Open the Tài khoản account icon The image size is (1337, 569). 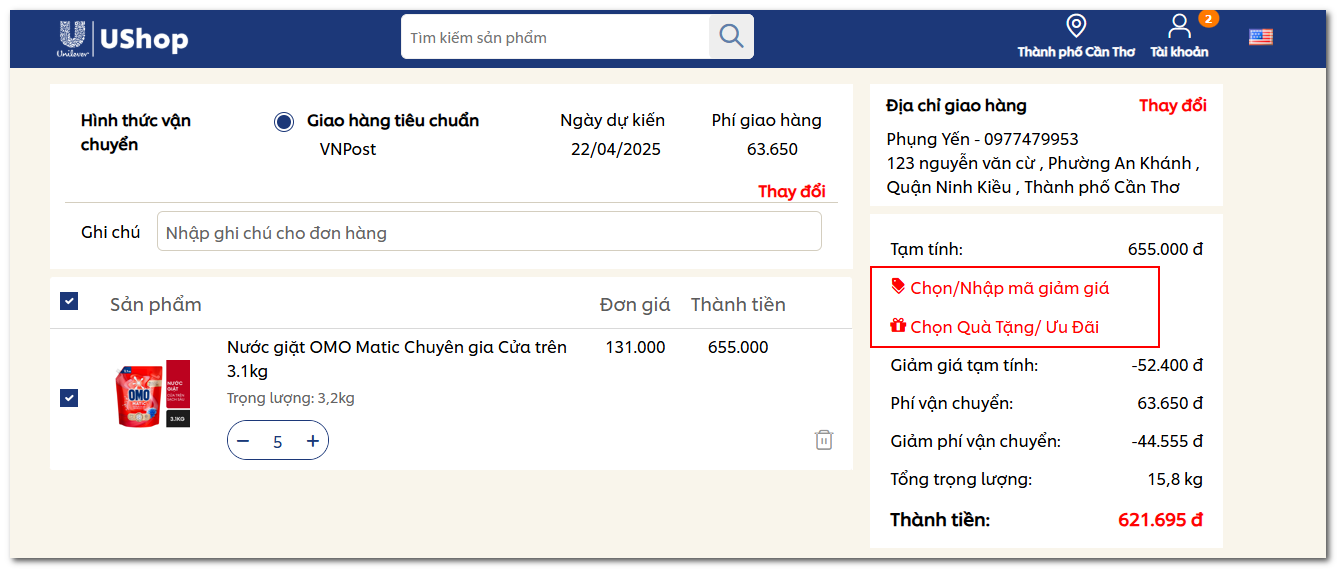click(x=1180, y=26)
